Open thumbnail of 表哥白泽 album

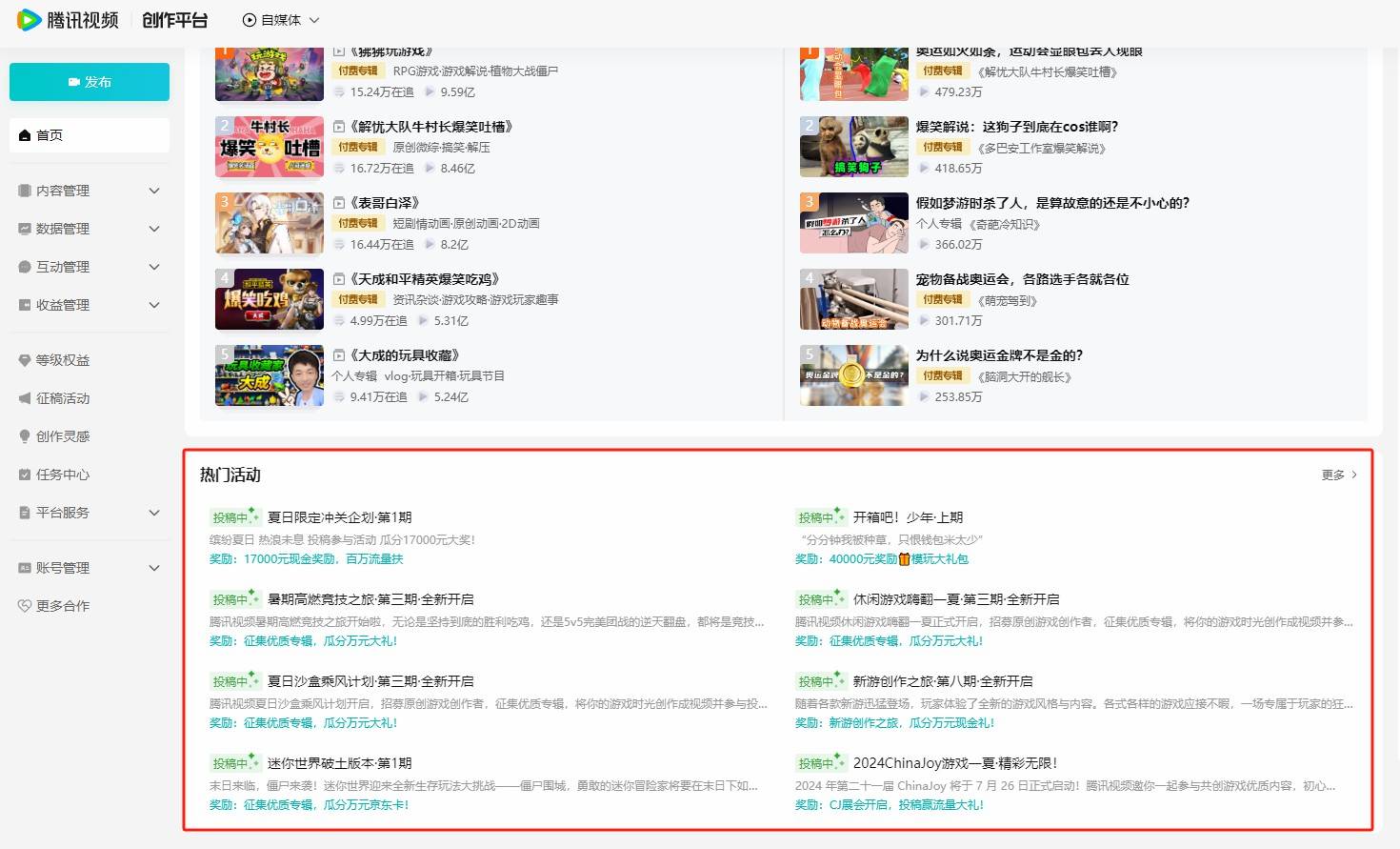pyautogui.click(x=270, y=223)
